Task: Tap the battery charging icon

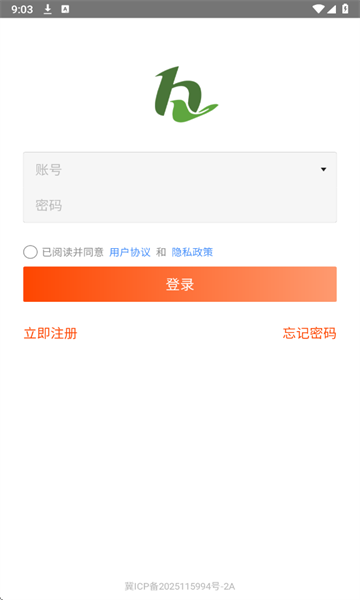Action: [x=345, y=9]
